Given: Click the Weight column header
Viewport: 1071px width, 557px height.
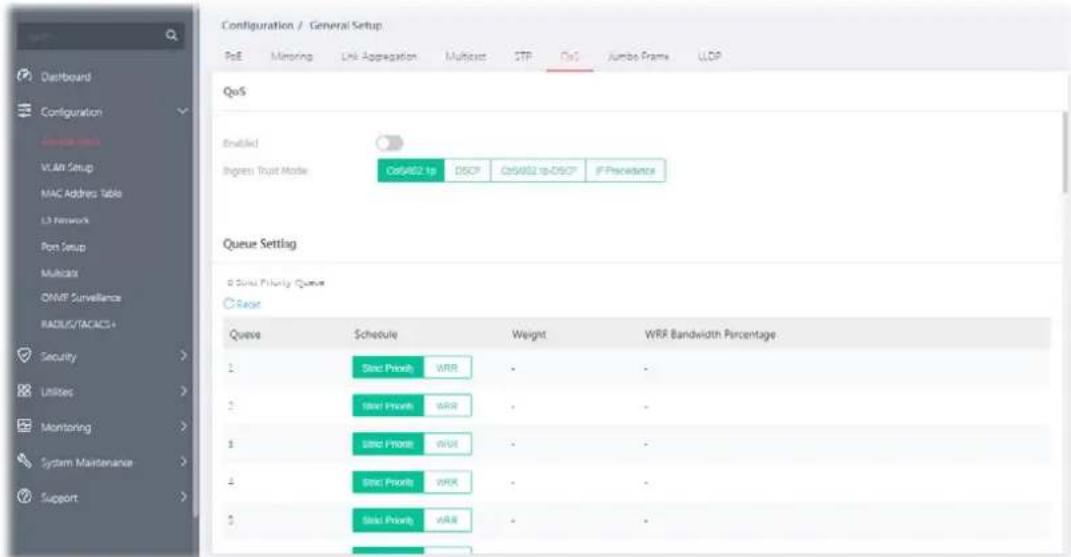Looking at the screenshot, I should (x=529, y=335).
